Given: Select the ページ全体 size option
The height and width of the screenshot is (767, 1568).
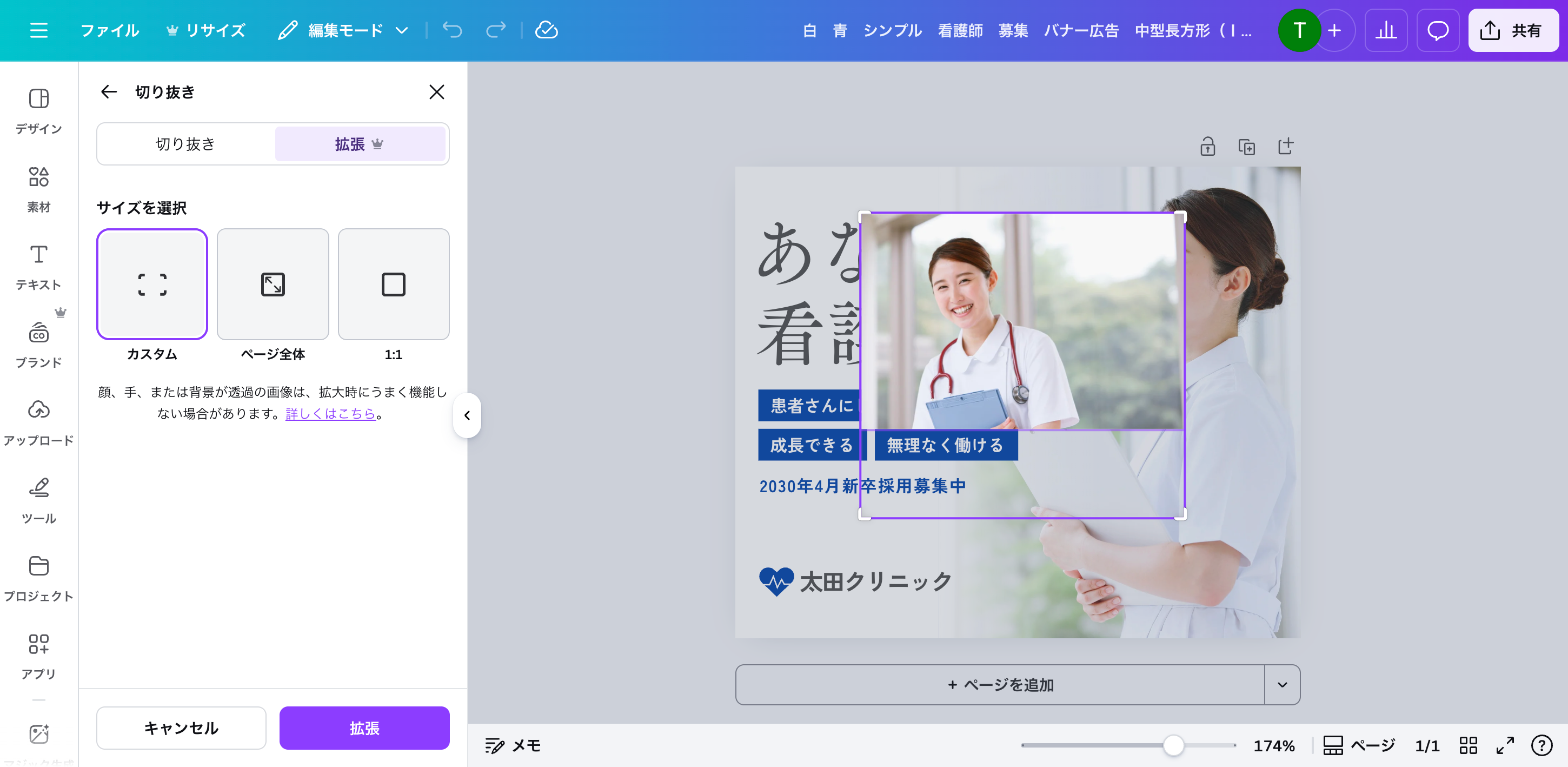Looking at the screenshot, I should point(273,285).
